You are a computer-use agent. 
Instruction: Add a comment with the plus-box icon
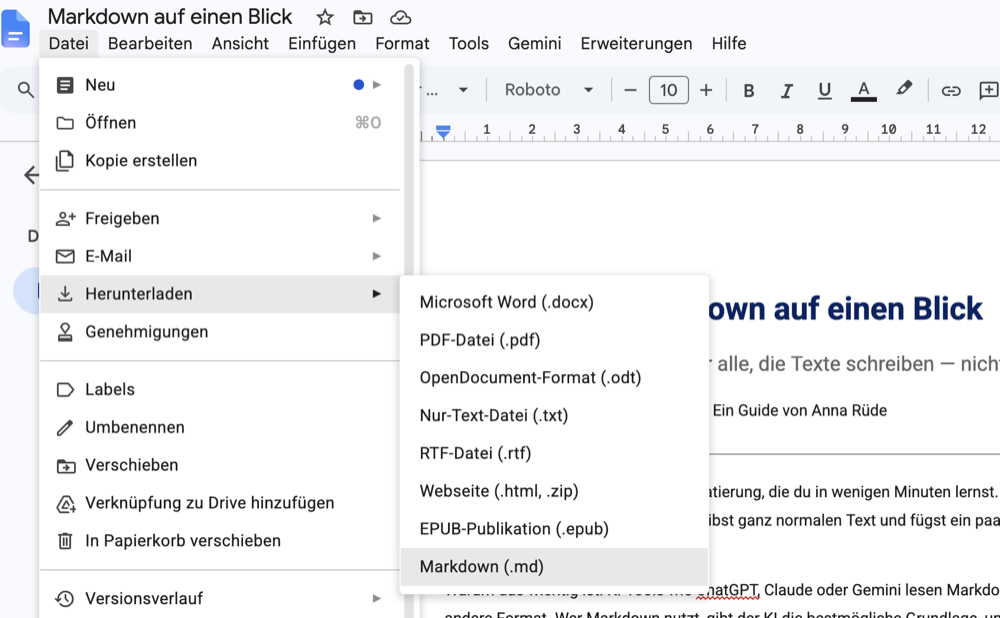coord(989,91)
